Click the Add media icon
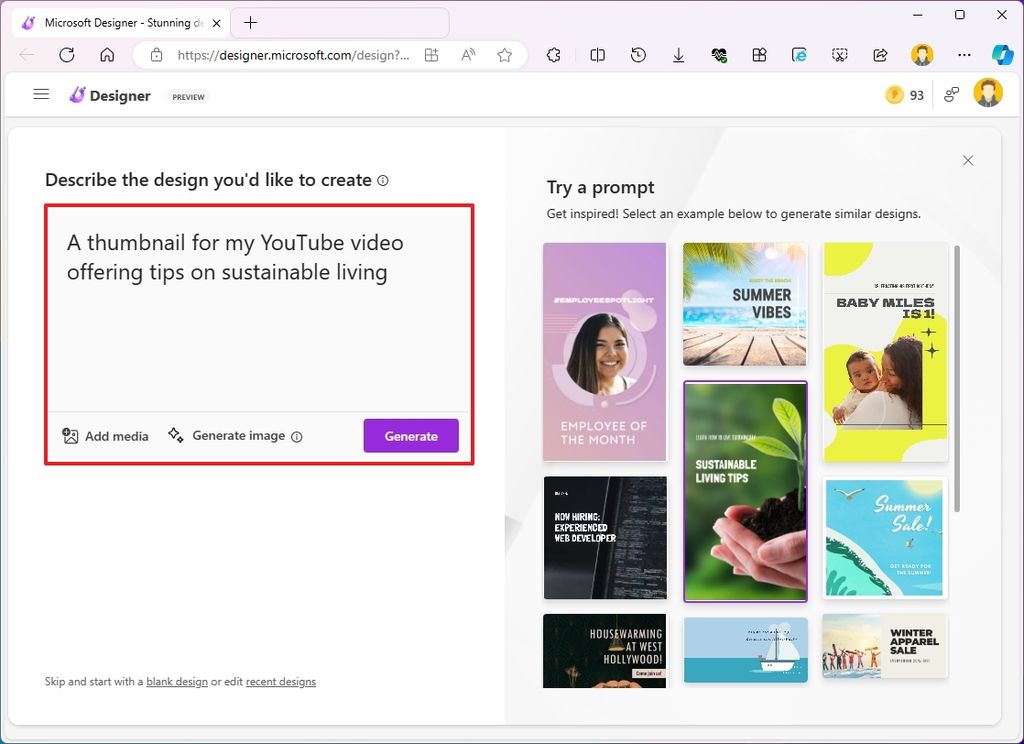Image resolution: width=1024 pixels, height=744 pixels. click(70, 436)
